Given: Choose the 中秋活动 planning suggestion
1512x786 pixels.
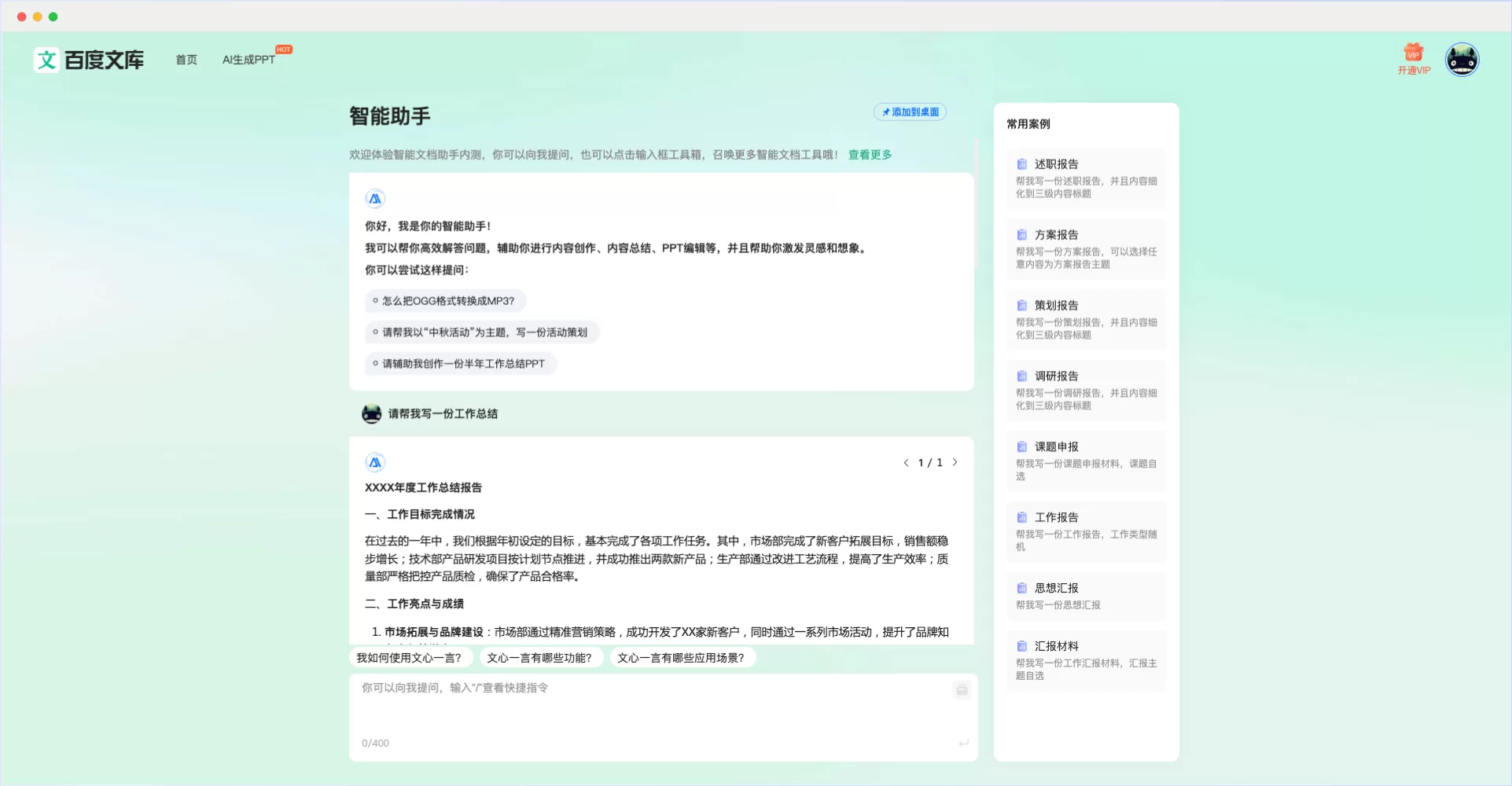Looking at the screenshot, I should [482, 332].
